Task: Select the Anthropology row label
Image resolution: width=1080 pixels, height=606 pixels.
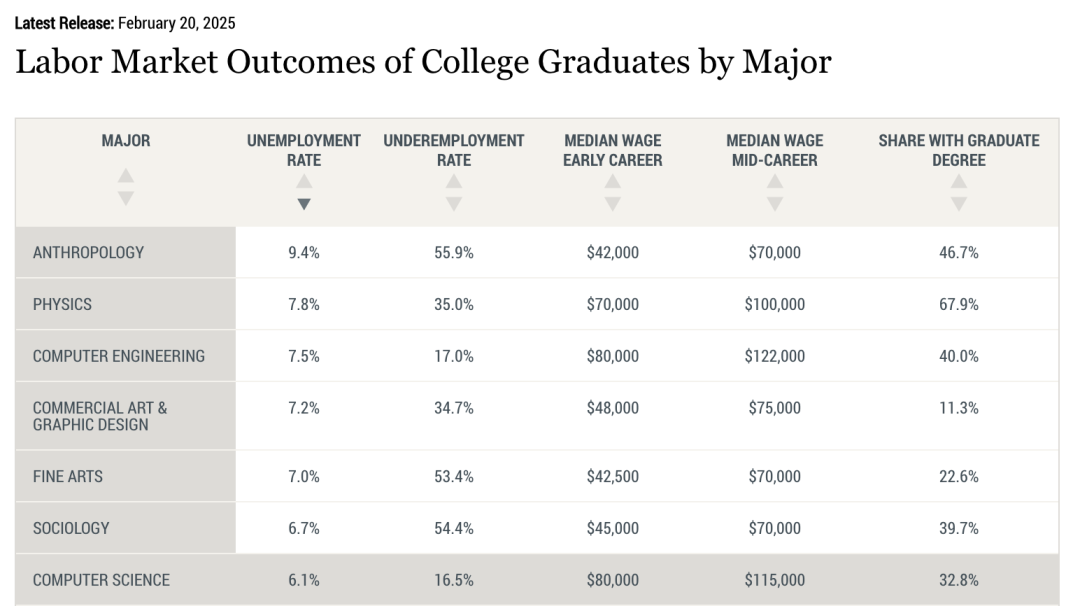Action: click(88, 253)
